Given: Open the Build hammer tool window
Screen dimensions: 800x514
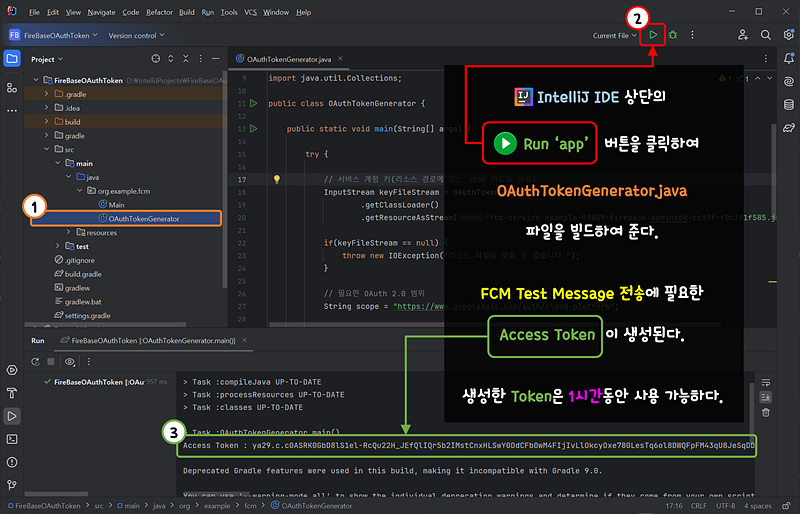Looking at the screenshot, I should (12, 393).
